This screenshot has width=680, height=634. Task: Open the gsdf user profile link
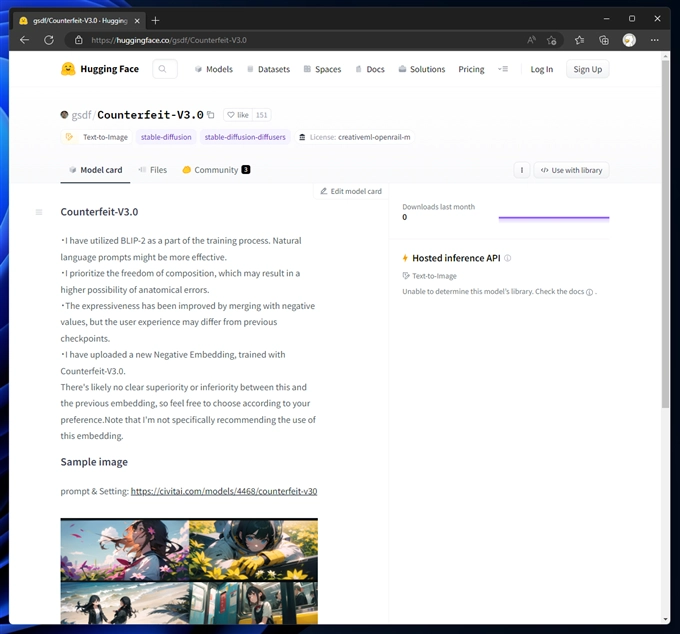(81, 115)
